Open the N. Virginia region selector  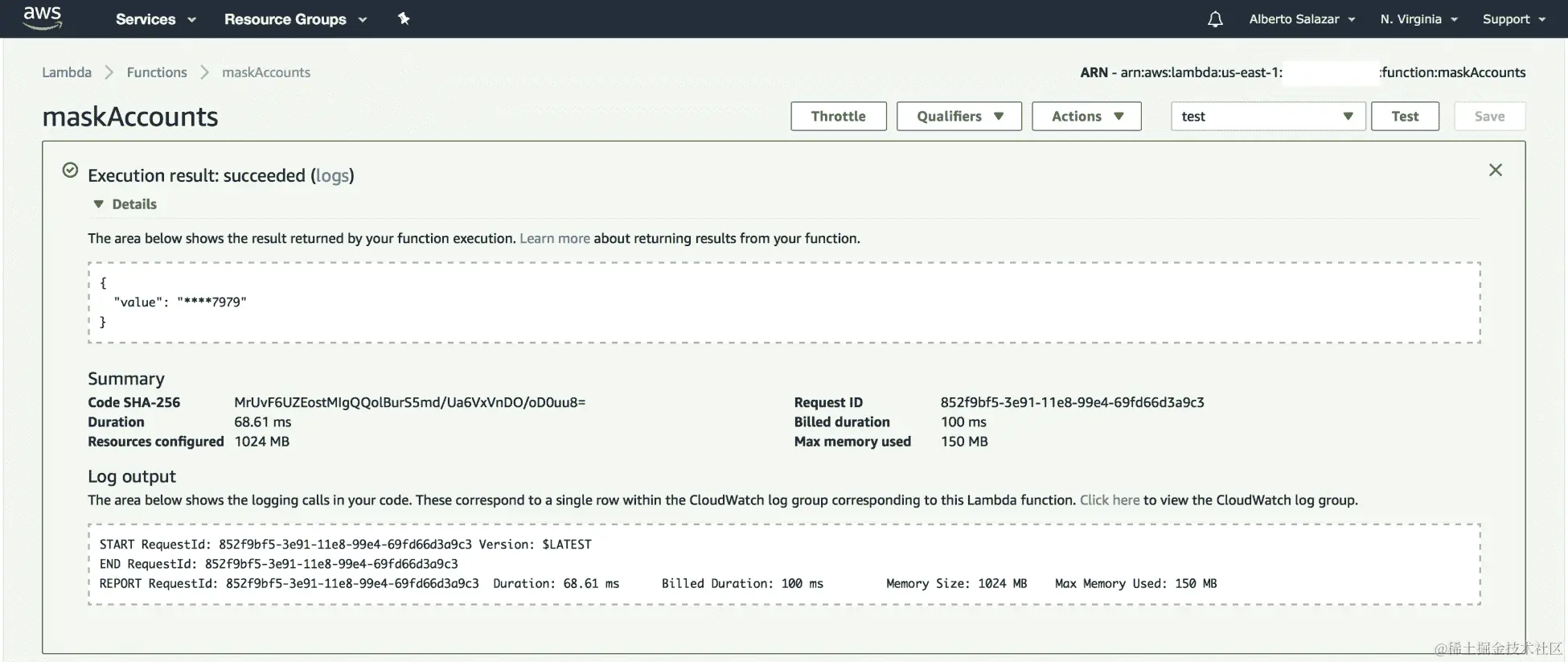pos(1418,19)
